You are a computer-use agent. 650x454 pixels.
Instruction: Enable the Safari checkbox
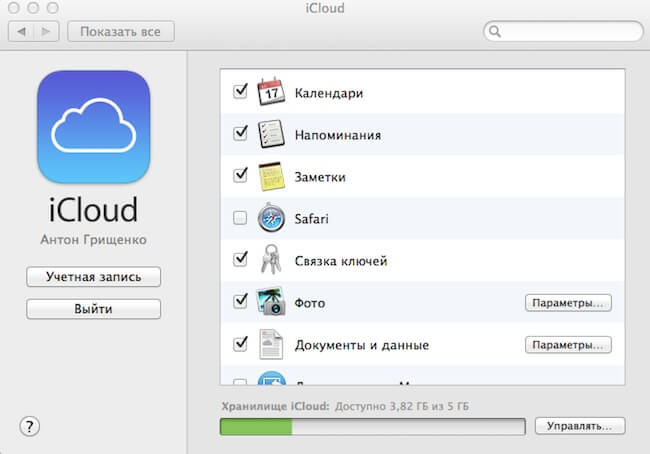coord(240,218)
